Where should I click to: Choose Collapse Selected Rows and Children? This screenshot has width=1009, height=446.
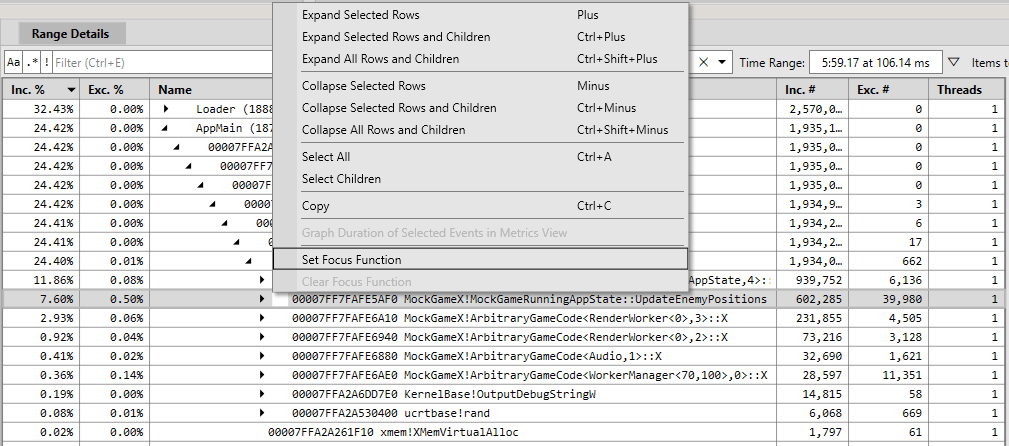coord(481,107)
